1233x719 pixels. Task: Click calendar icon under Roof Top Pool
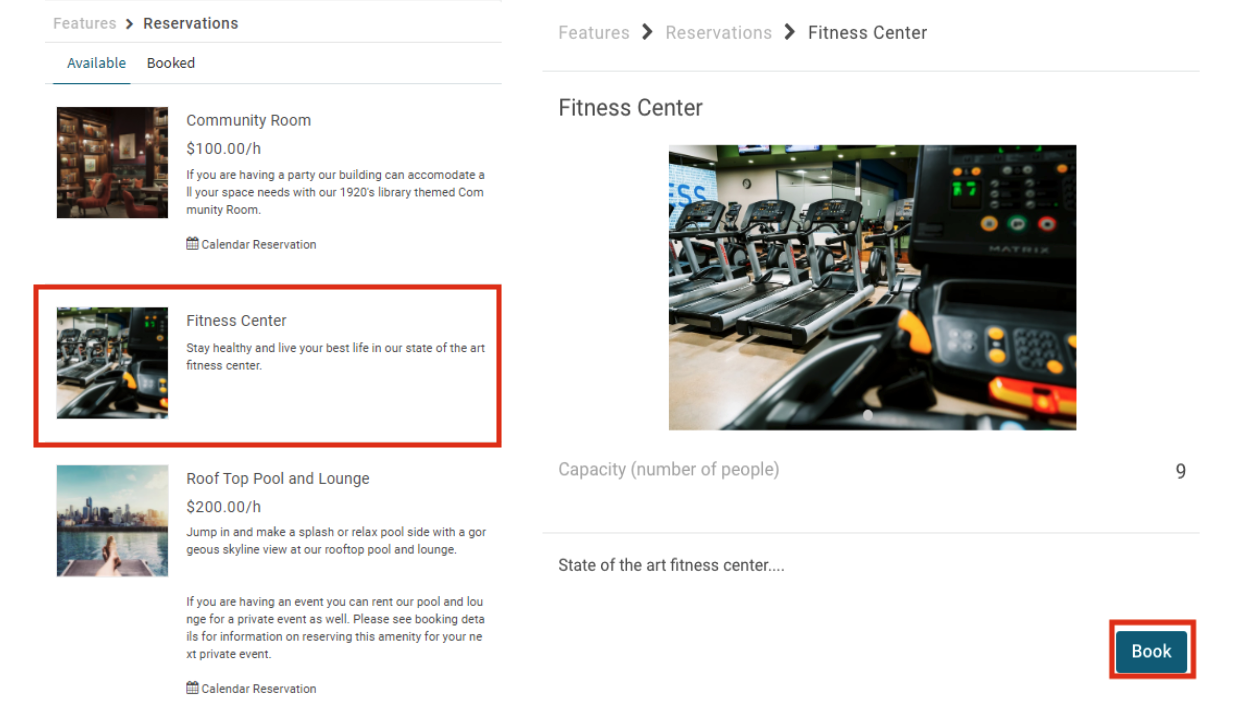[192, 688]
